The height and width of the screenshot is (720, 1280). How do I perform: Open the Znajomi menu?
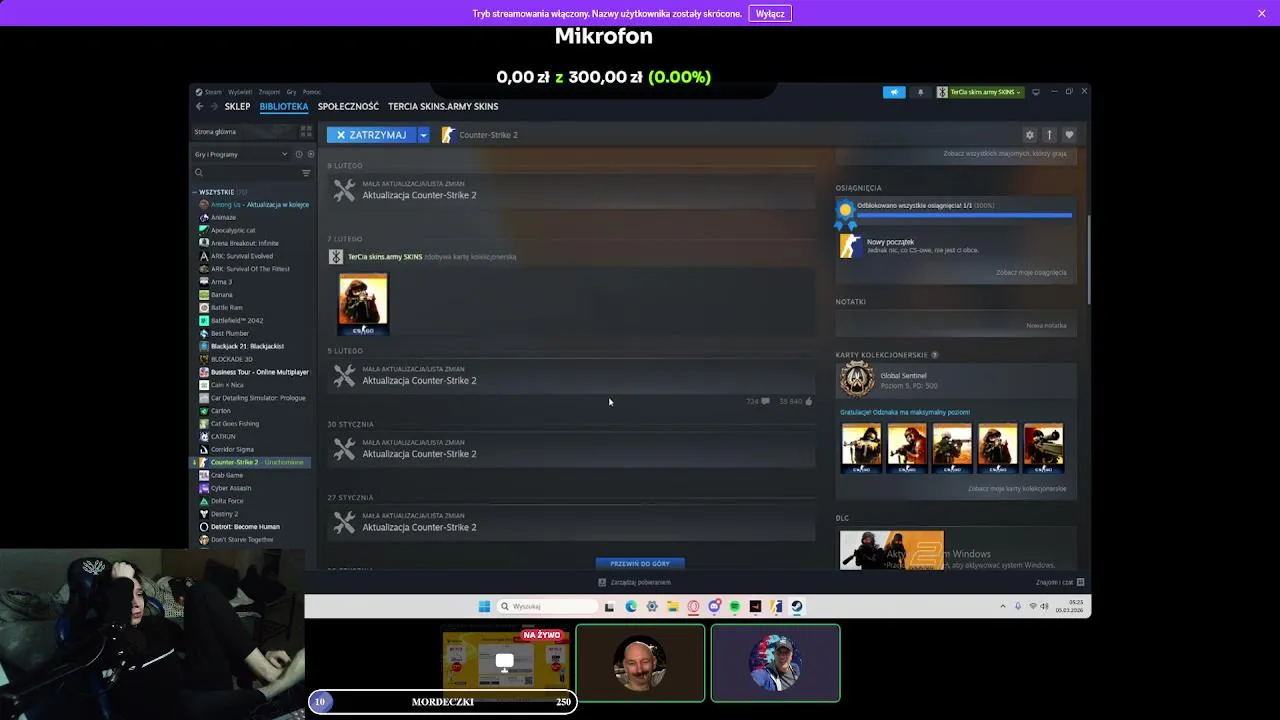coord(270,92)
